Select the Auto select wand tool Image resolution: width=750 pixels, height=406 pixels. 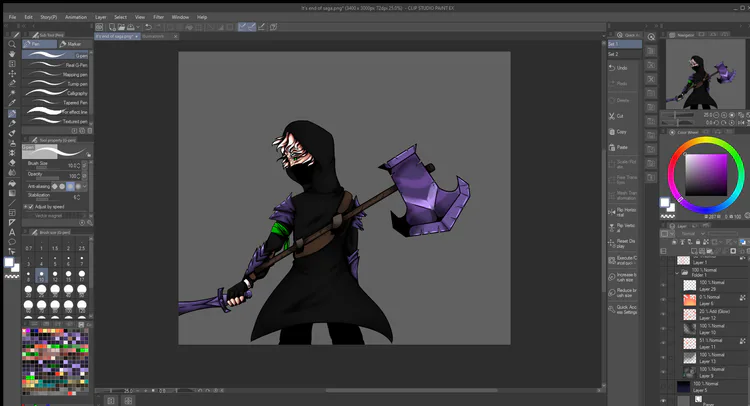12,93
